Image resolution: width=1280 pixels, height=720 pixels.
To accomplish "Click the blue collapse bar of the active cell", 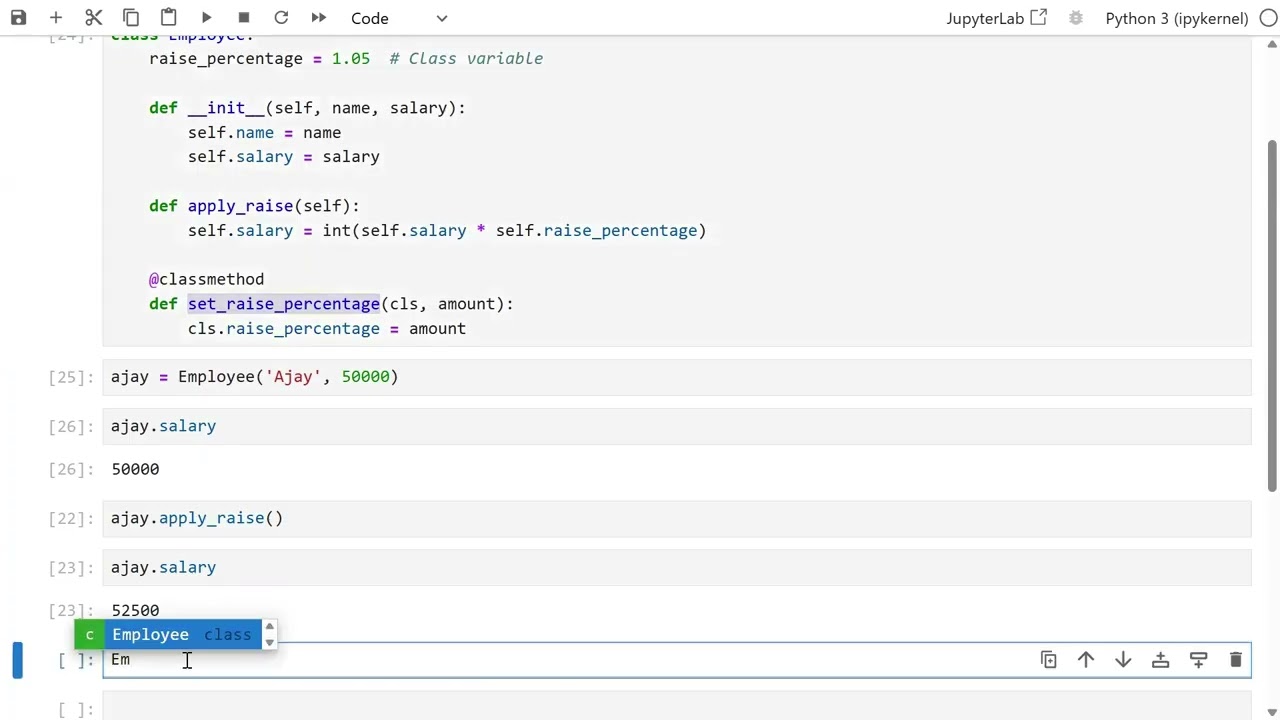I will tap(17, 660).
